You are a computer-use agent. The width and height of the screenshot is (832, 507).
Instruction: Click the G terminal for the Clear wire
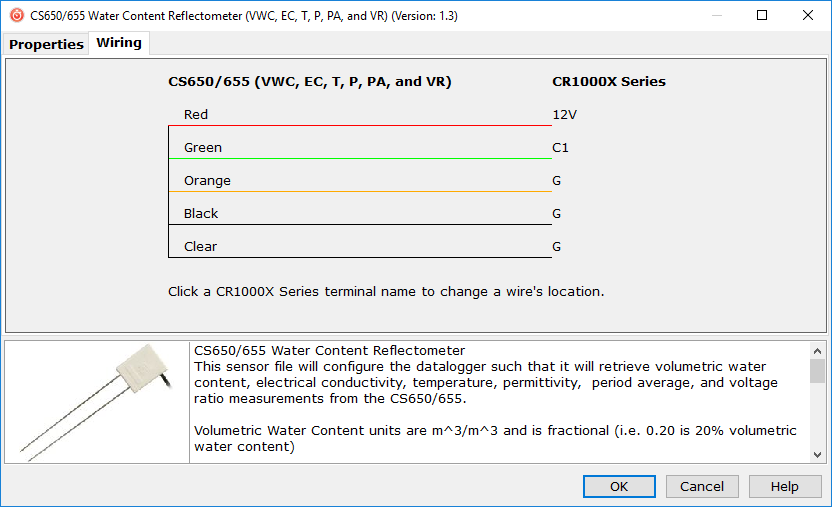[x=556, y=246]
